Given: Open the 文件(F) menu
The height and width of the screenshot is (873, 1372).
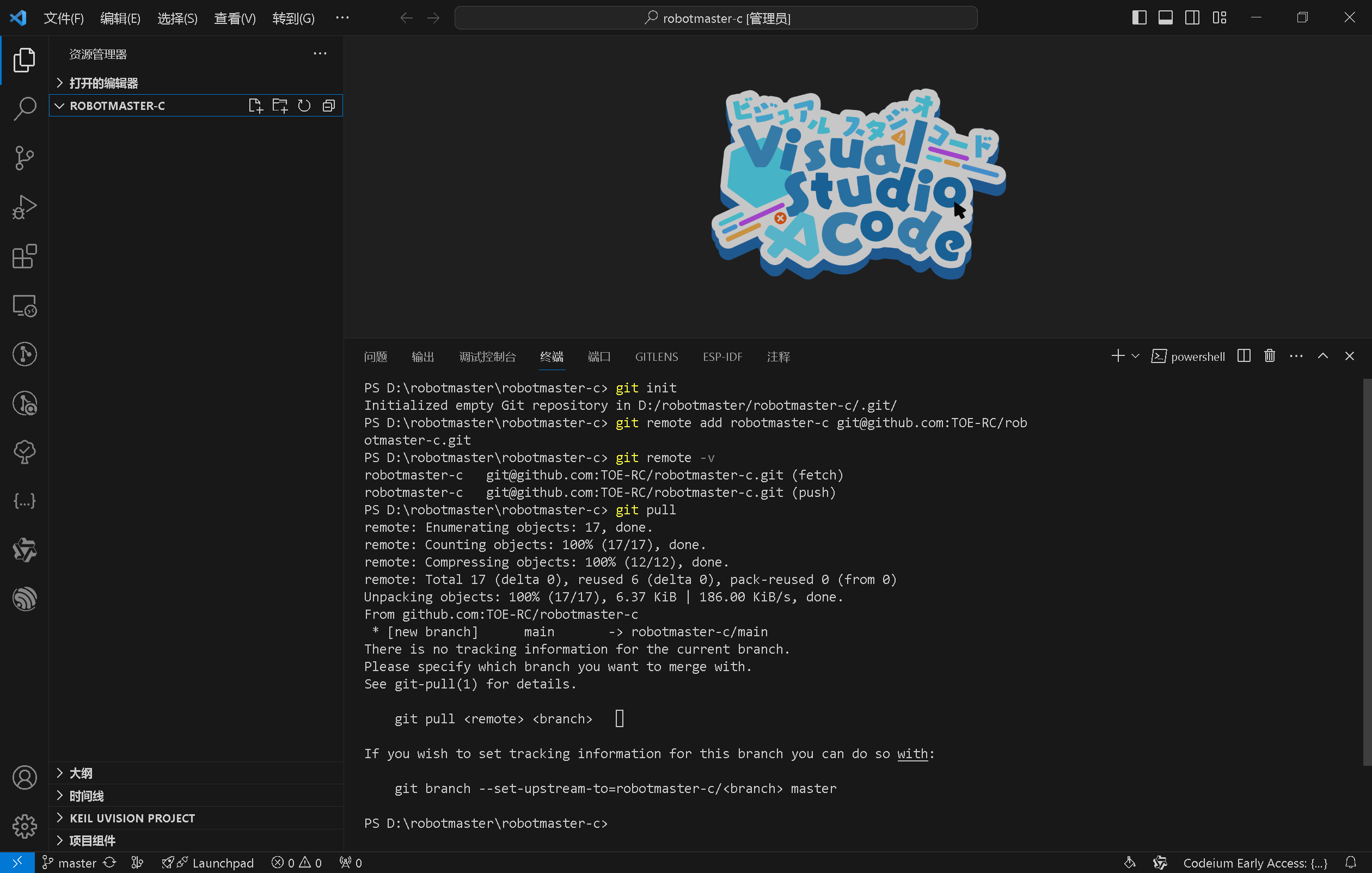Looking at the screenshot, I should click(x=64, y=18).
